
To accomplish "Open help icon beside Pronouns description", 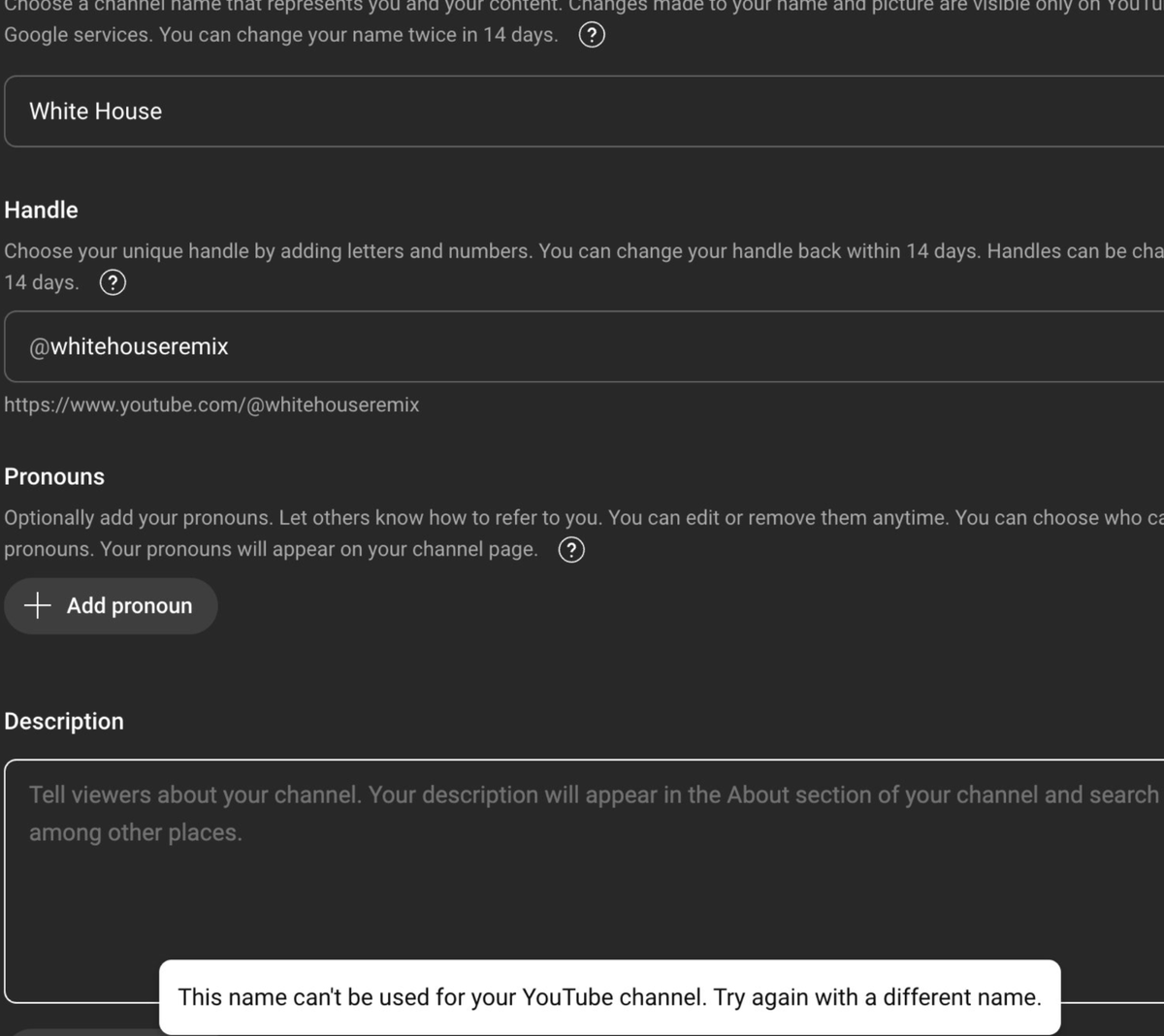I will 572,550.
